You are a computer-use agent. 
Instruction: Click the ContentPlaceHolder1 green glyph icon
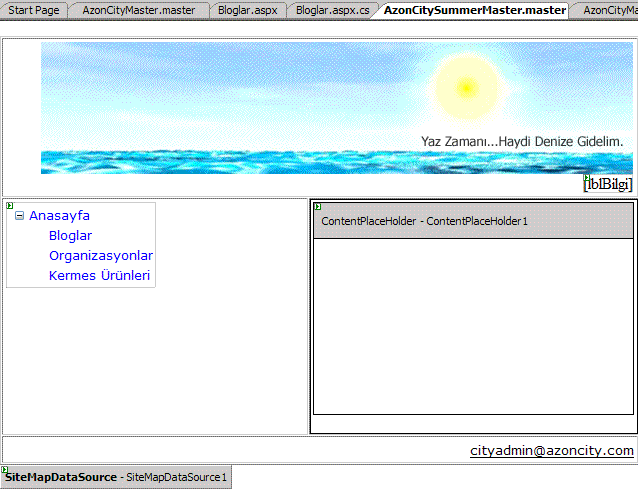318,207
